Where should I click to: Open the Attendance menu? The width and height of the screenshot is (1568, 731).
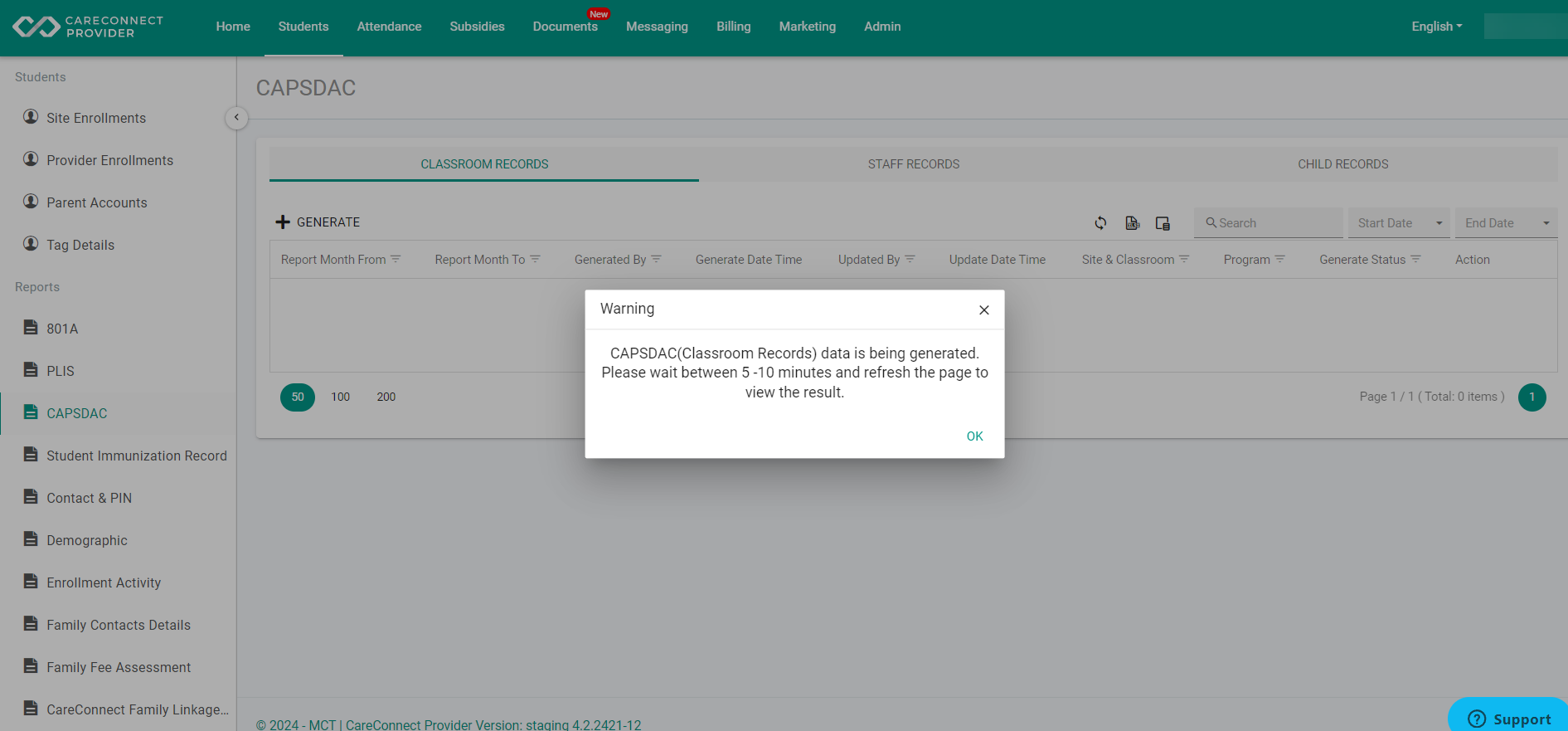pyautogui.click(x=389, y=27)
